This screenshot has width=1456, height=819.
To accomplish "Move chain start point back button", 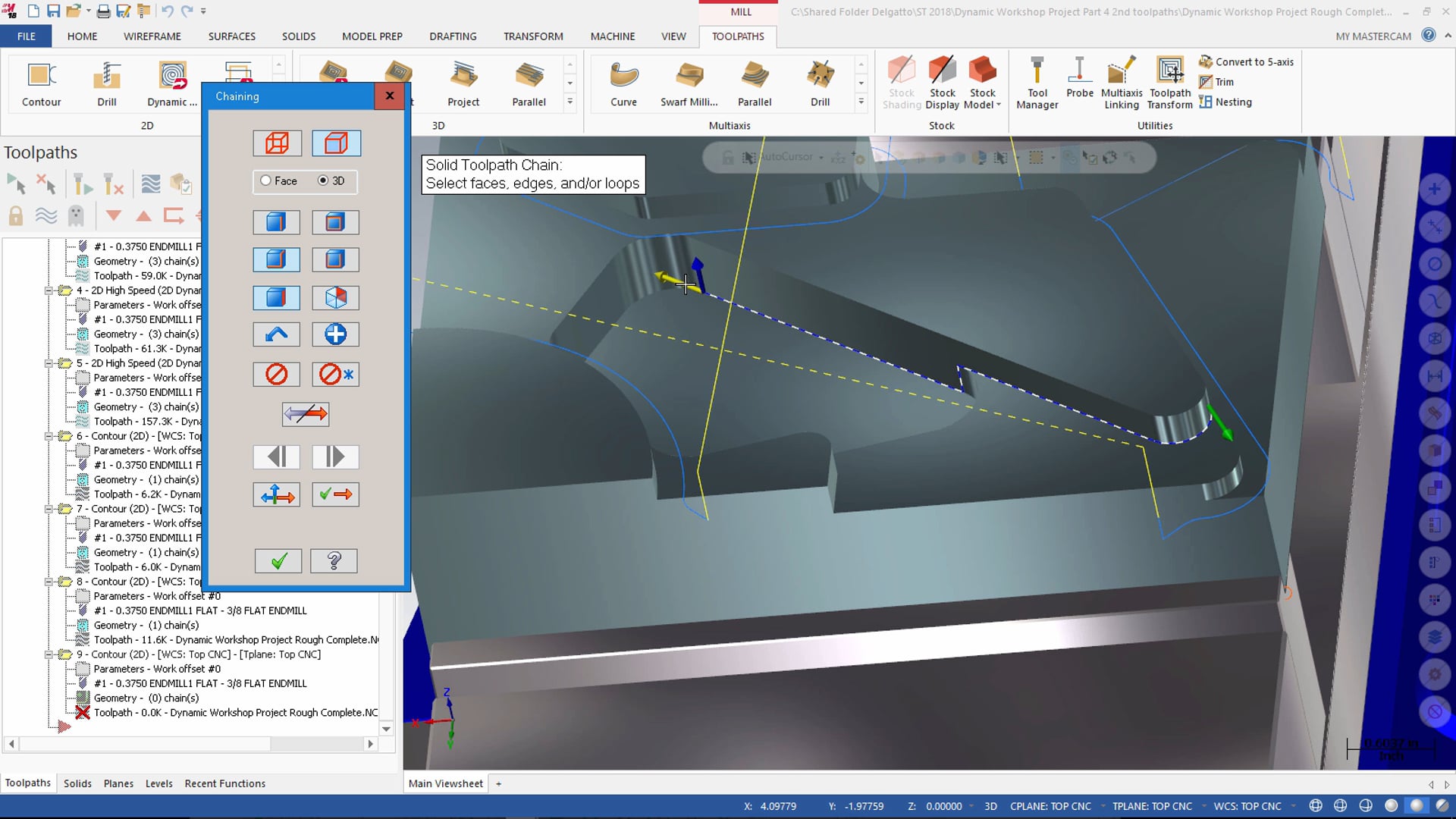I will pos(276,457).
